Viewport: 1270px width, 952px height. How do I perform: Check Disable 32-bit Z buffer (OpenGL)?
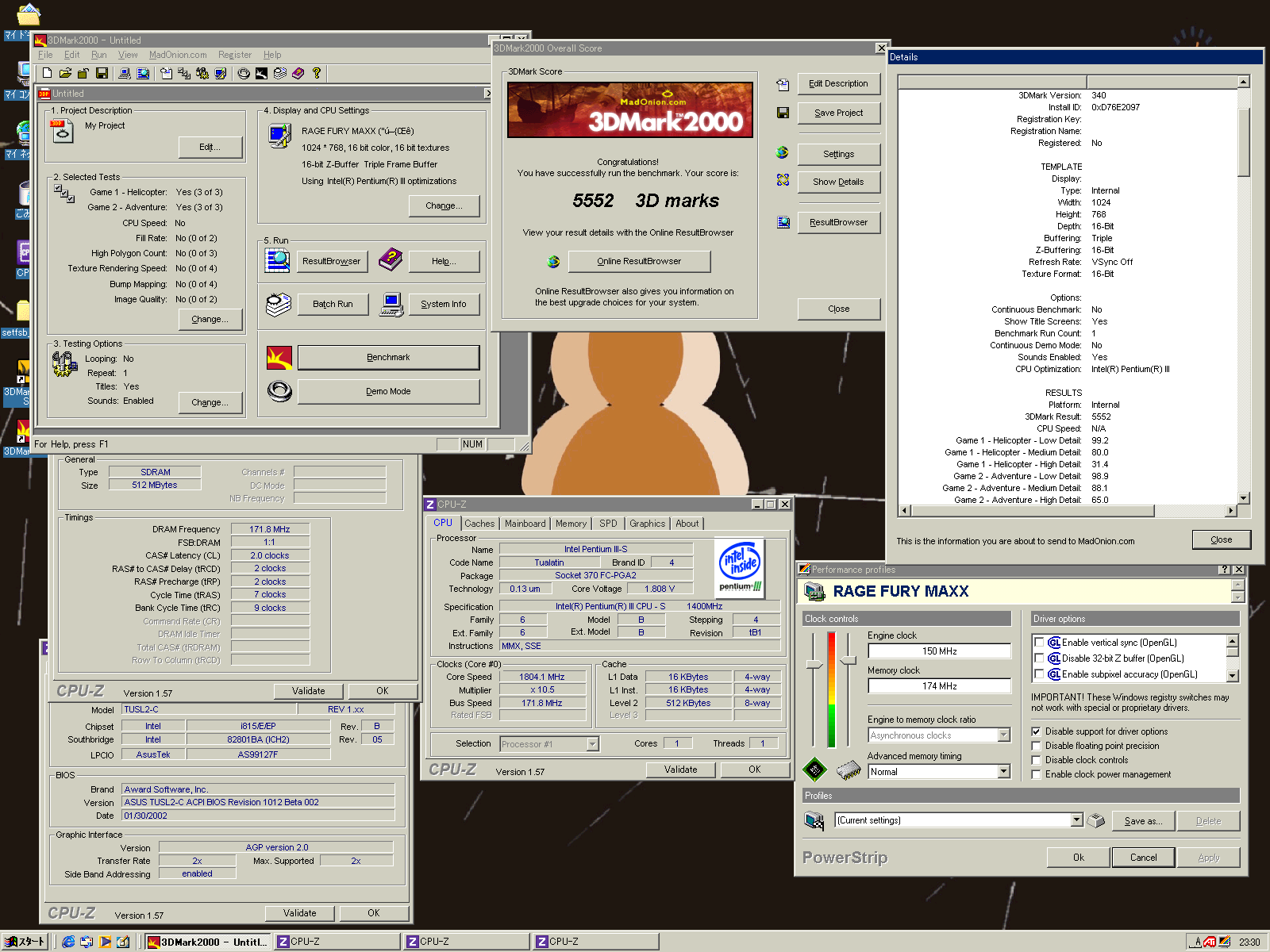[1038, 658]
